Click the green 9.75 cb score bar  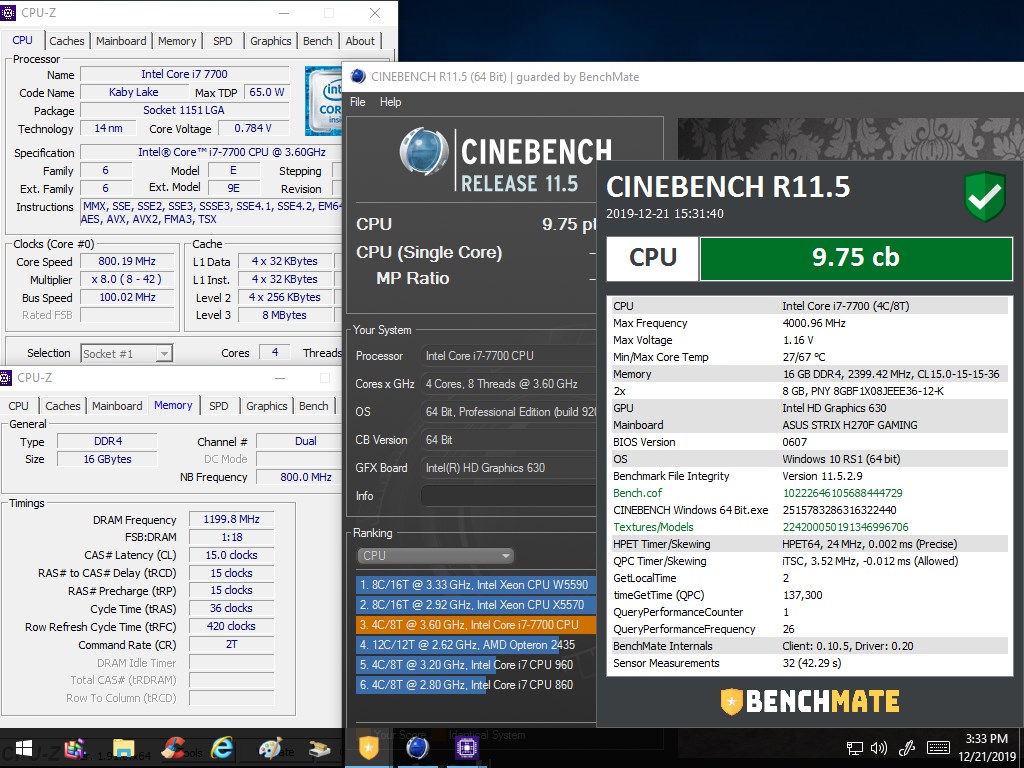tap(856, 259)
